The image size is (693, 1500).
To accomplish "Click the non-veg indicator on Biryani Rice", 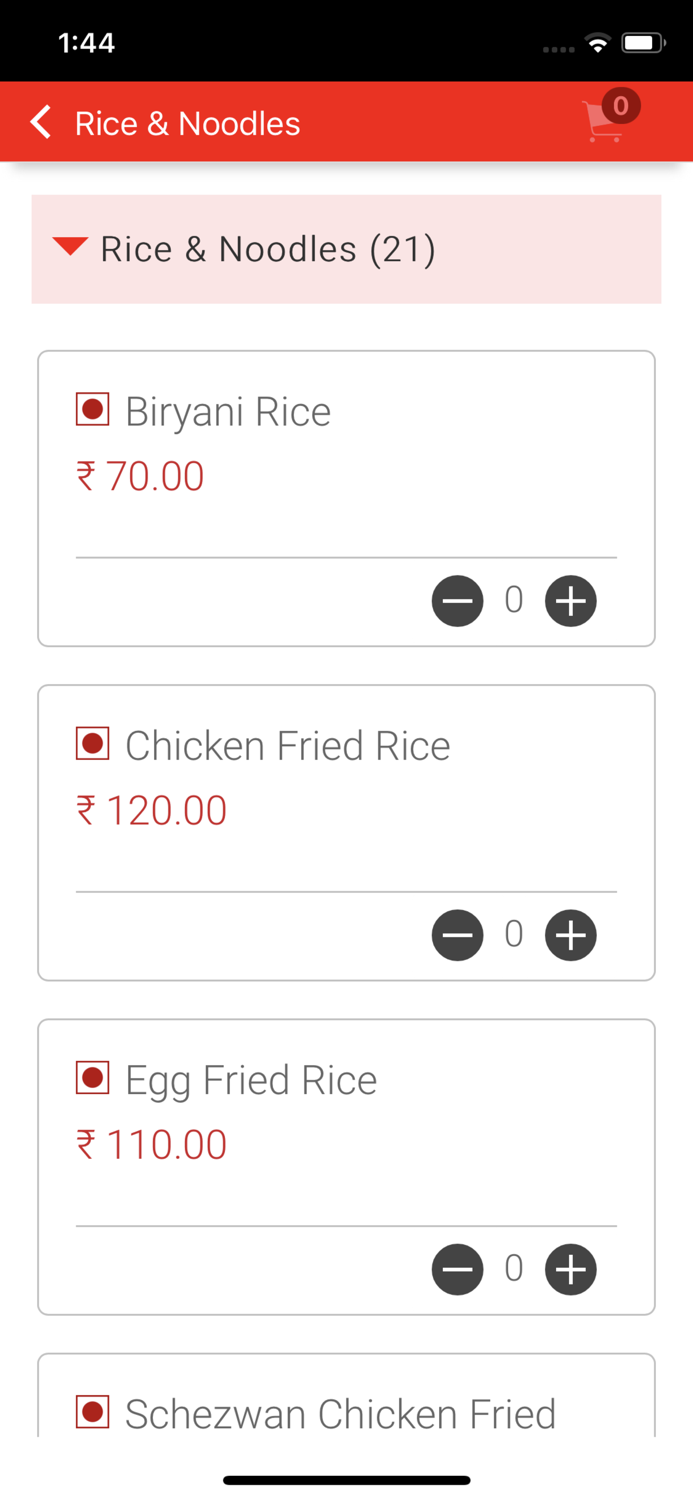I will (x=92, y=409).
